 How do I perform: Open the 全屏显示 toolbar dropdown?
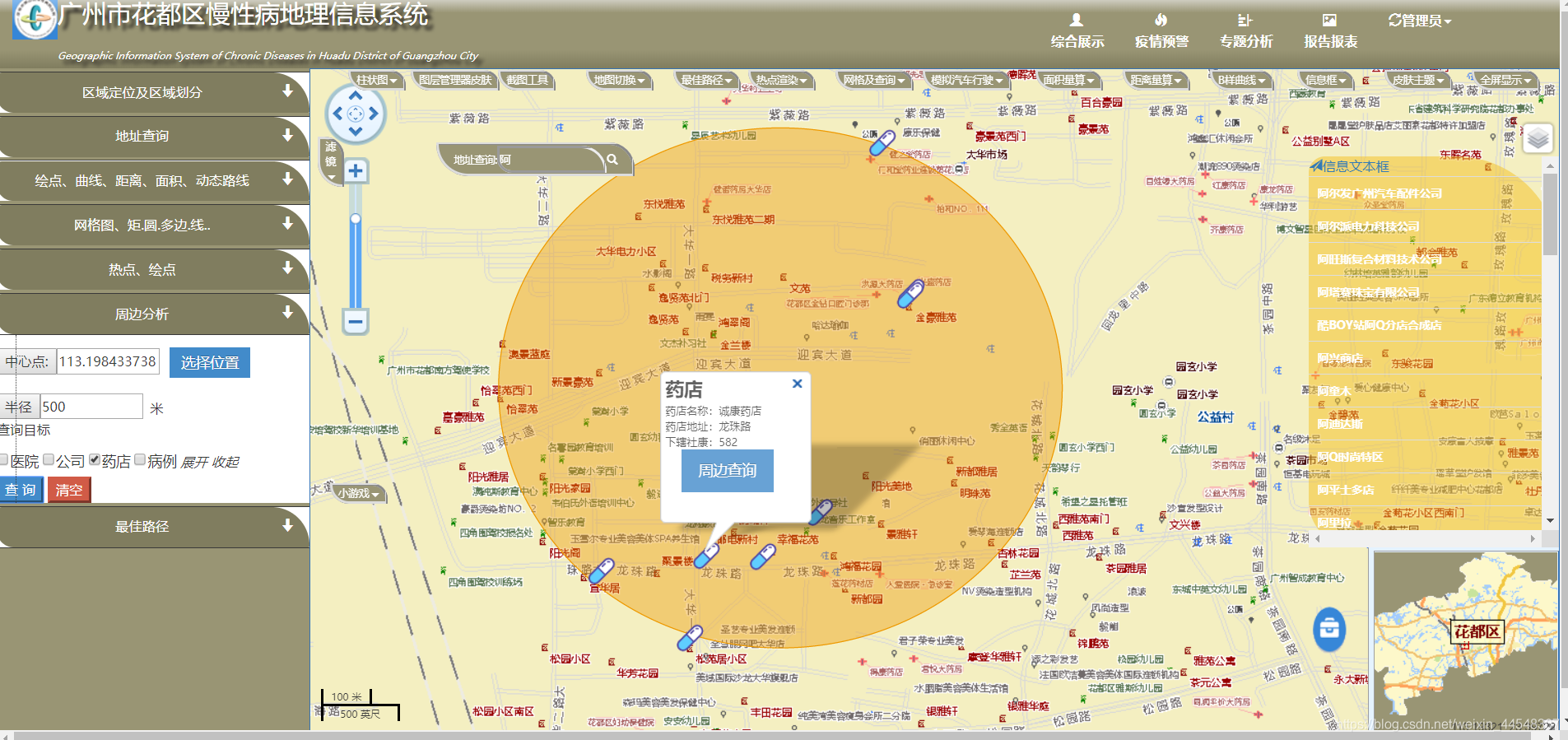(x=1505, y=80)
